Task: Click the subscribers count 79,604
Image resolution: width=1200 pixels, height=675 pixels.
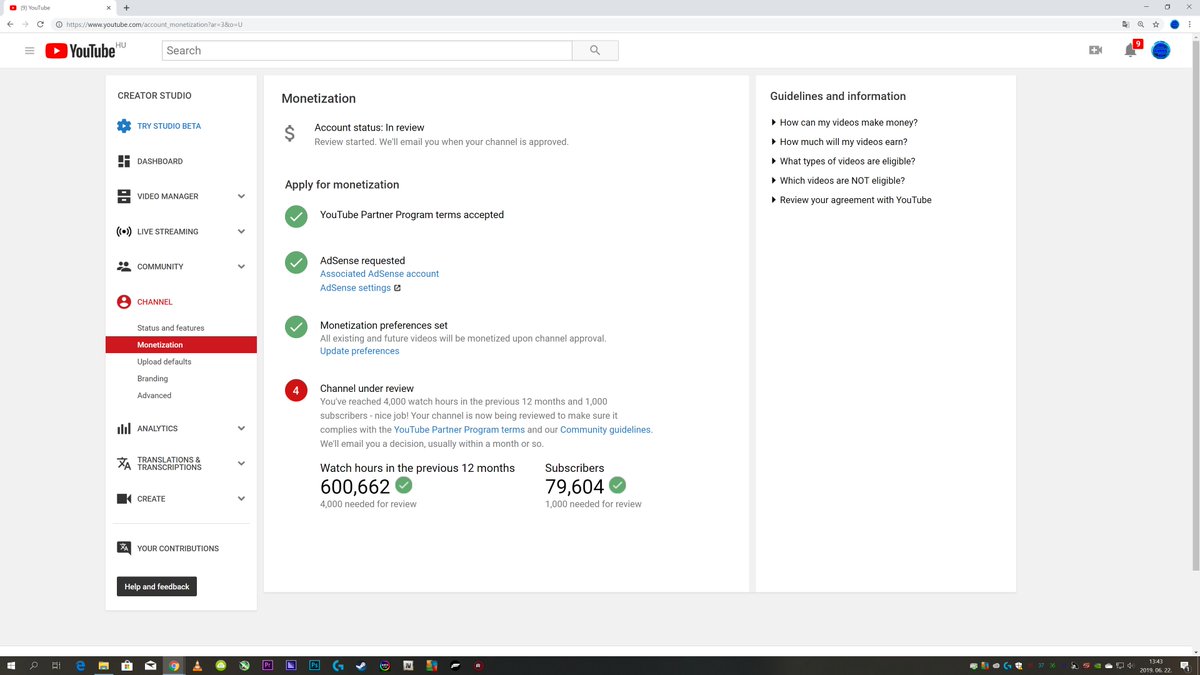Action: tap(575, 487)
